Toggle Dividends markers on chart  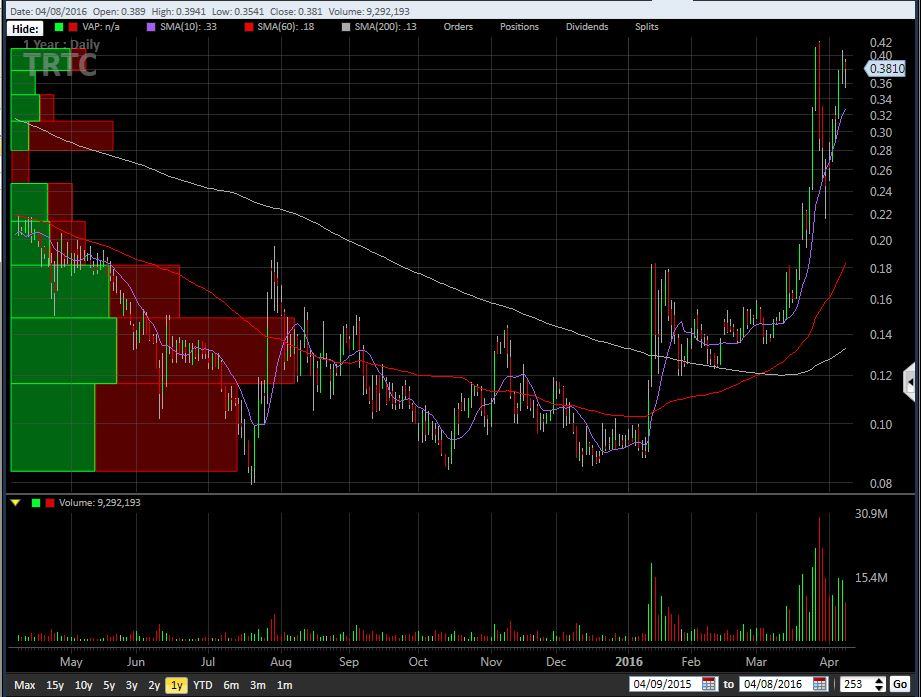click(586, 27)
